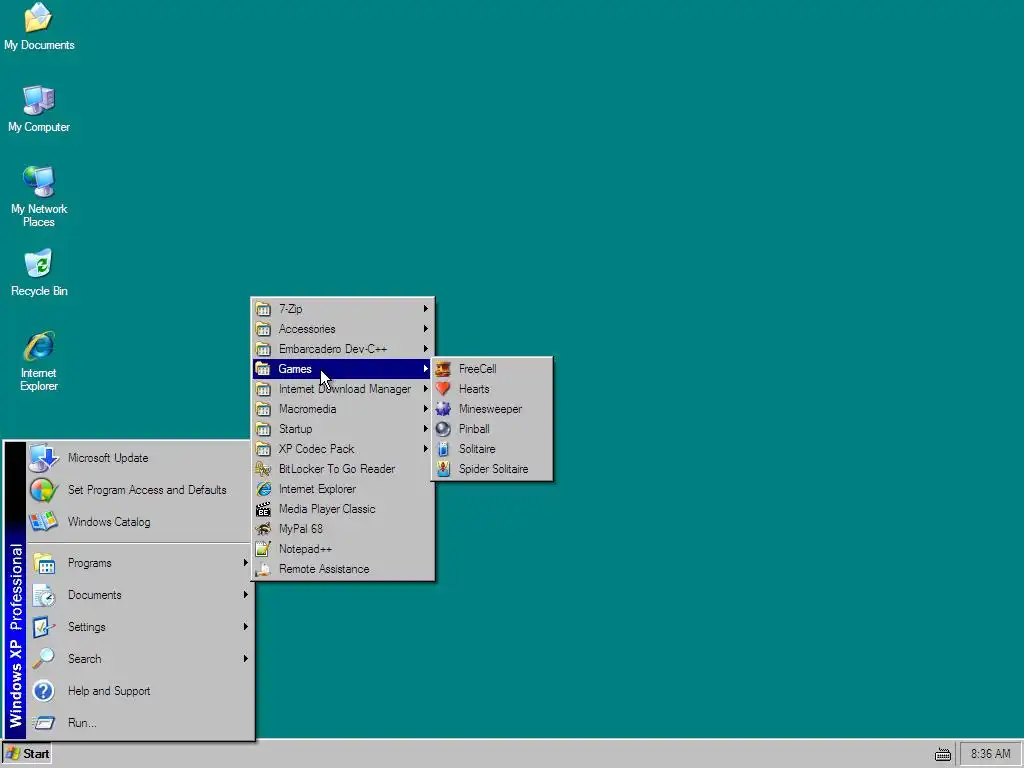Click the Spider Solitaire label
Viewport: 1024px width, 768px height.
493,469
